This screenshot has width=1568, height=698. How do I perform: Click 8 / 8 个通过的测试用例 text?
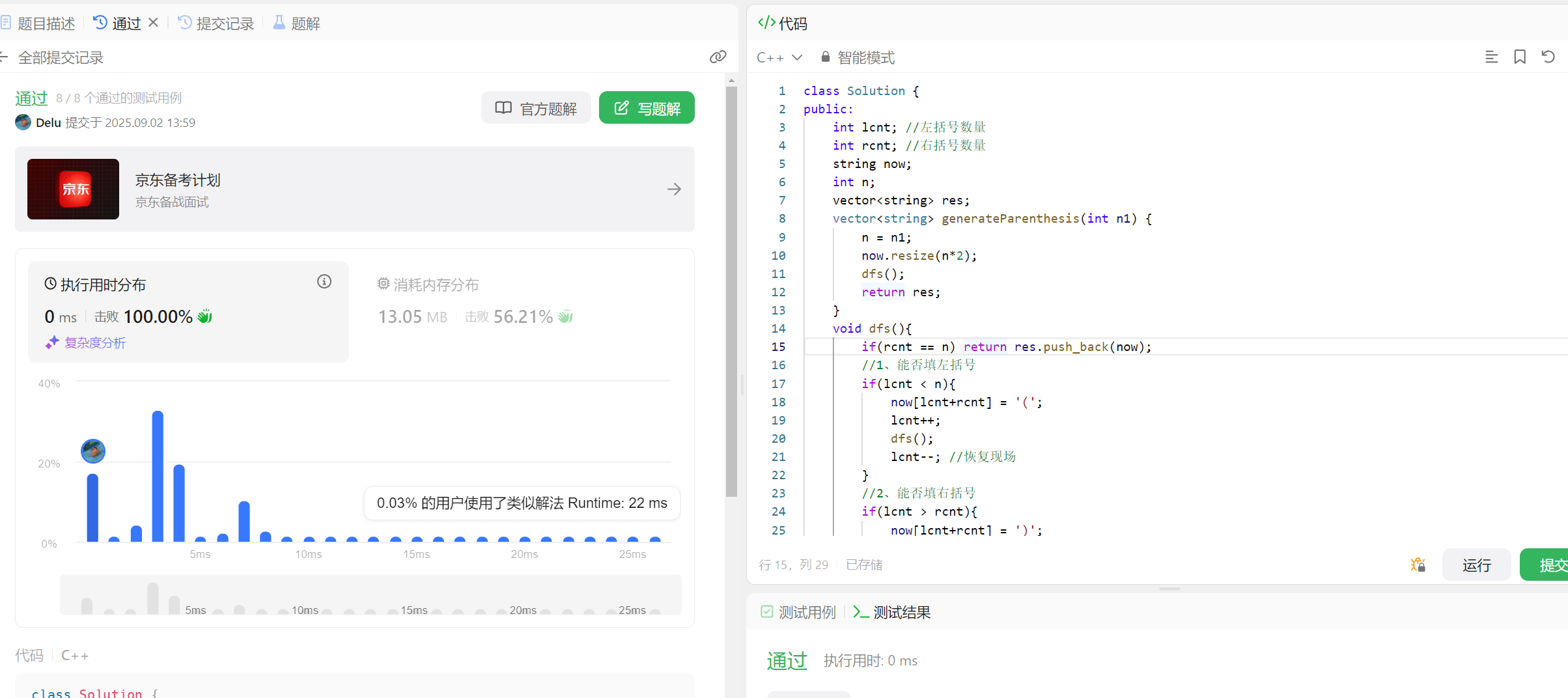(119, 98)
